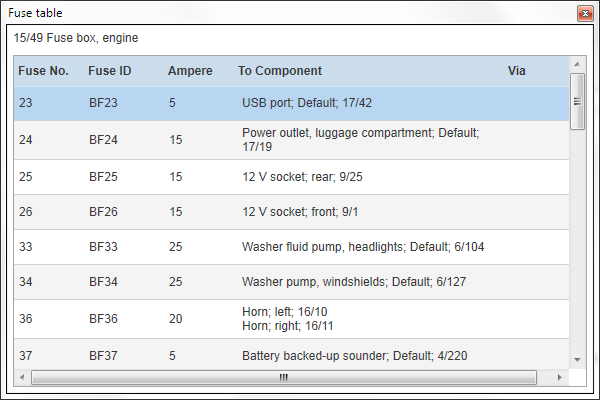Click the To Component column header
Viewport: 600px width, 400px height.
280,71
